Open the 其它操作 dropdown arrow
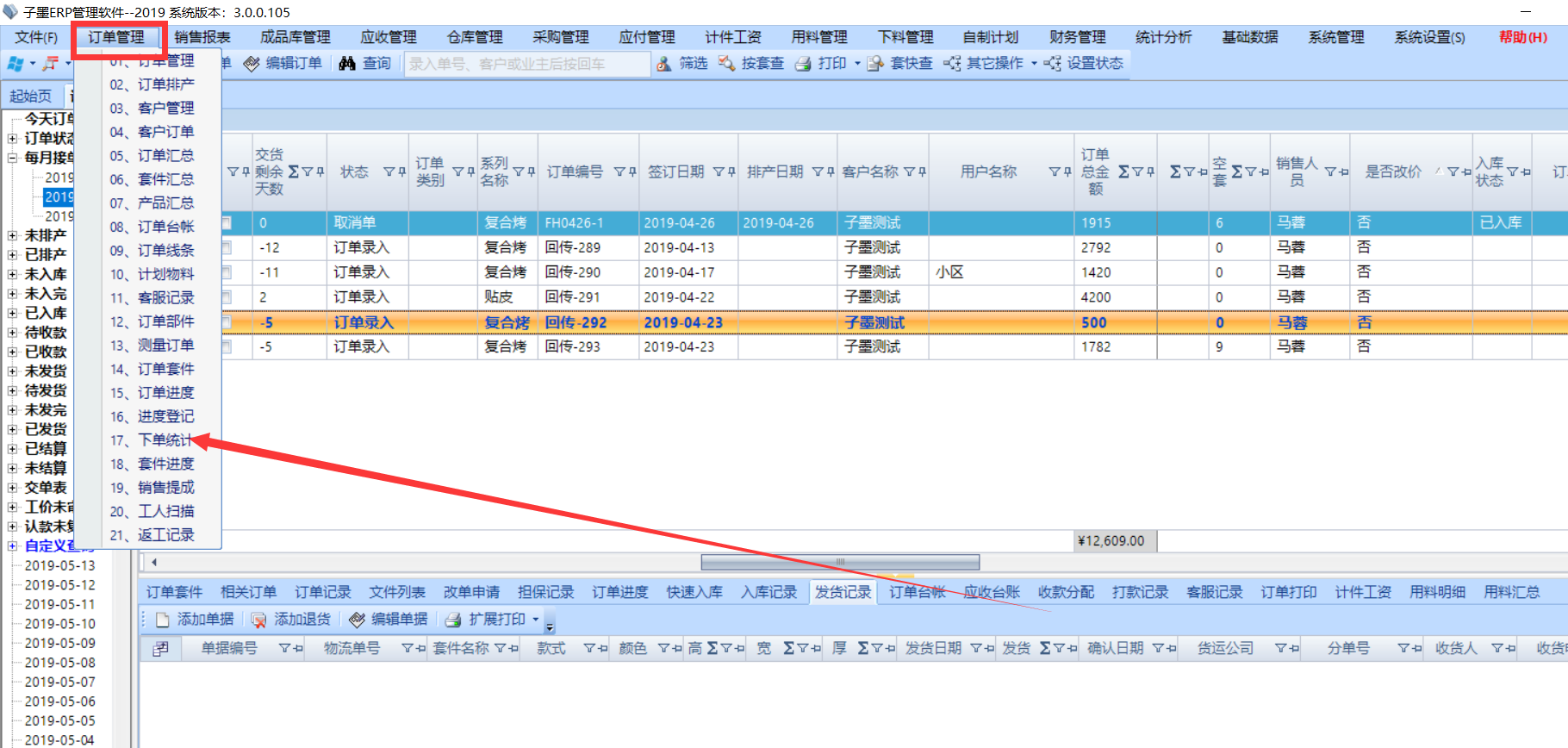1568x748 pixels. tap(1034, 64)
